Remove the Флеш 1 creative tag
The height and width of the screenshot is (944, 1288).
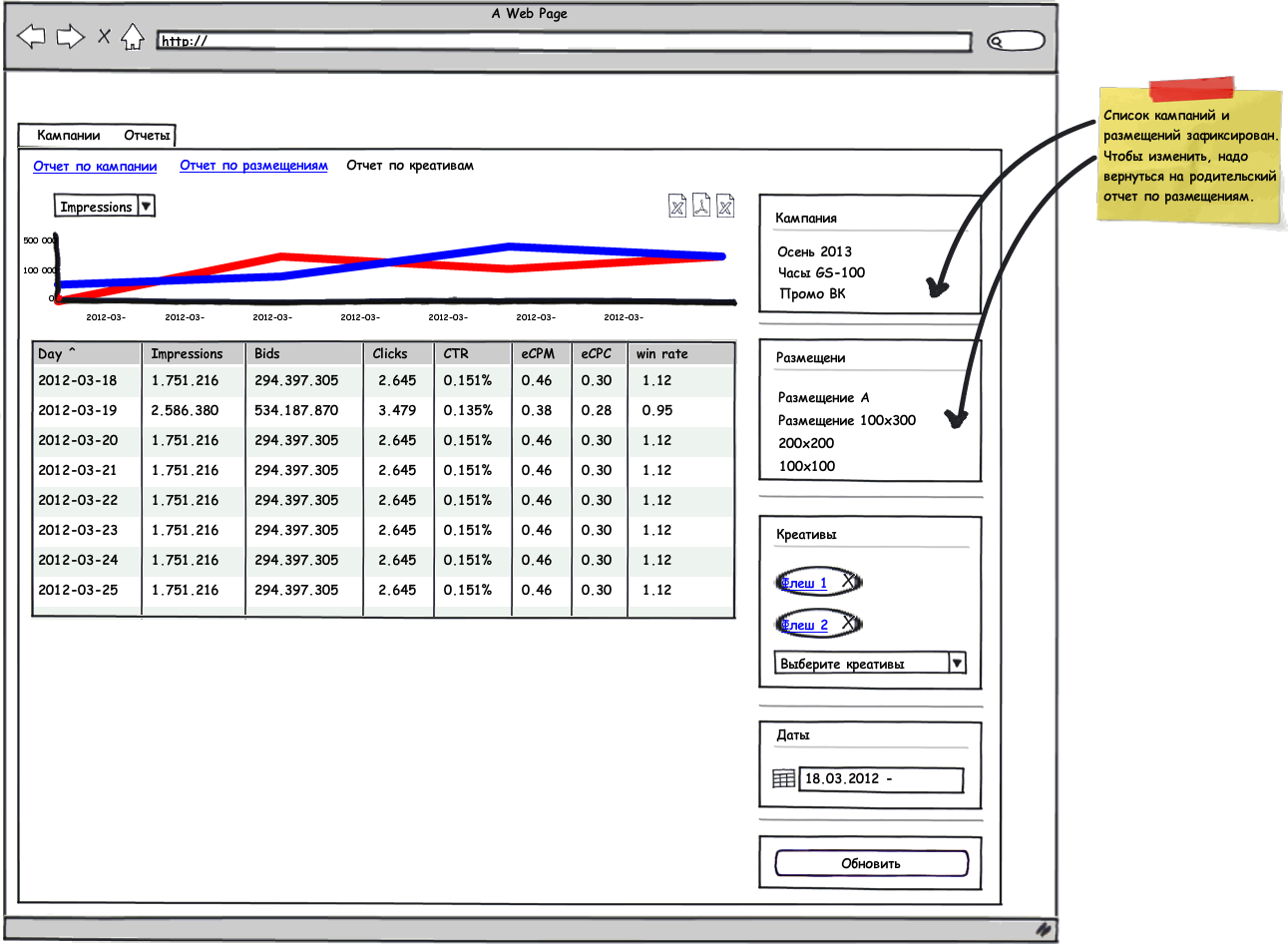click(x=848, y=581)
